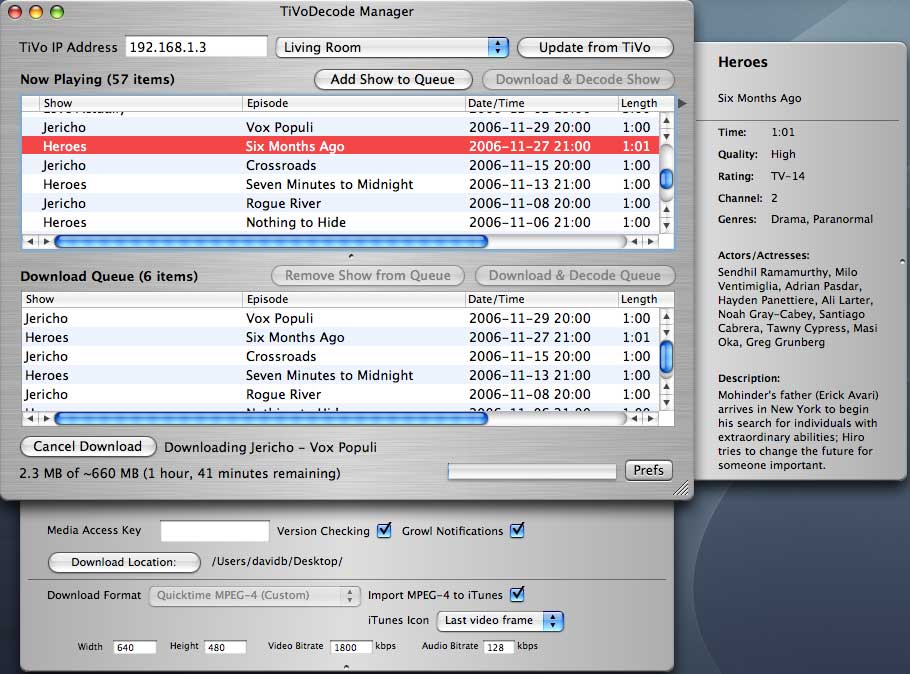Select Seven Minutes to Midnight in Download Queue

click(340, 375)
